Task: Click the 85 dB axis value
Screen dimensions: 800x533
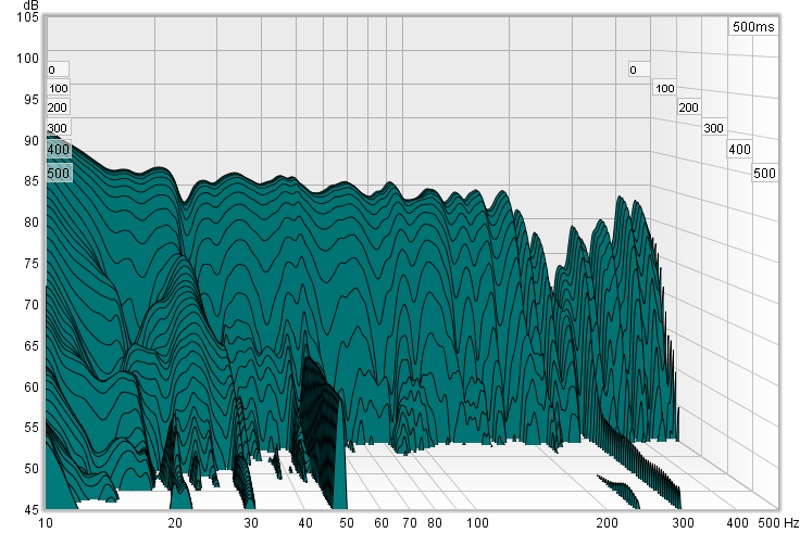Action: tap(31, 181)
